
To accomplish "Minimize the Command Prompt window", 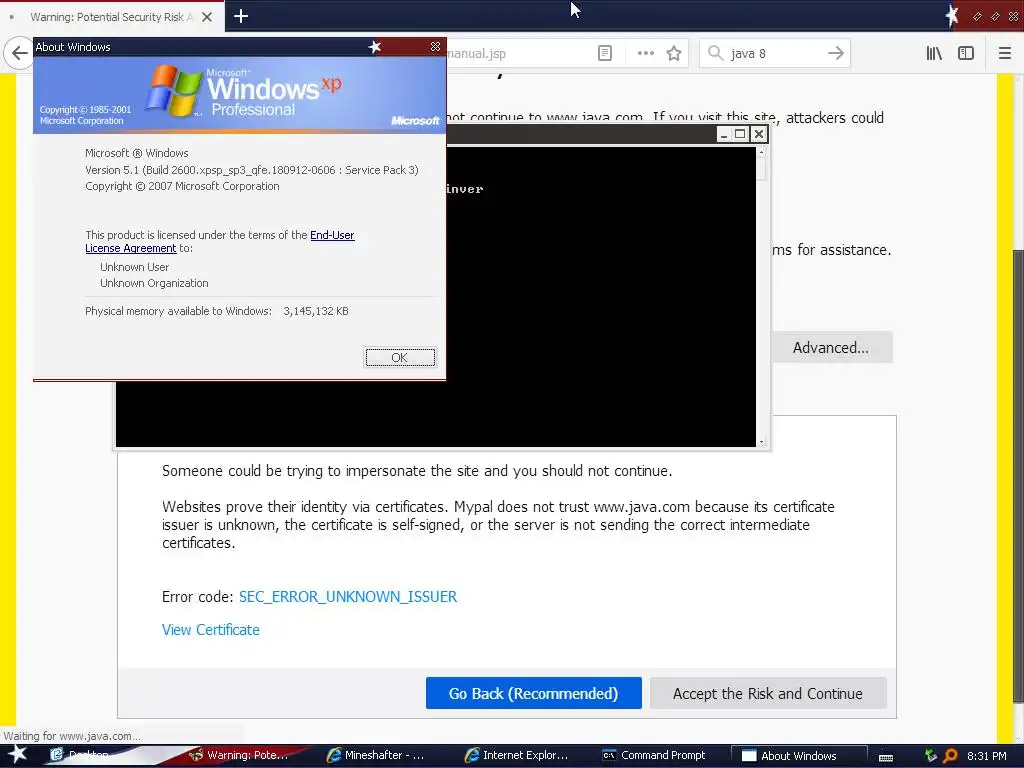I will 724,135.
